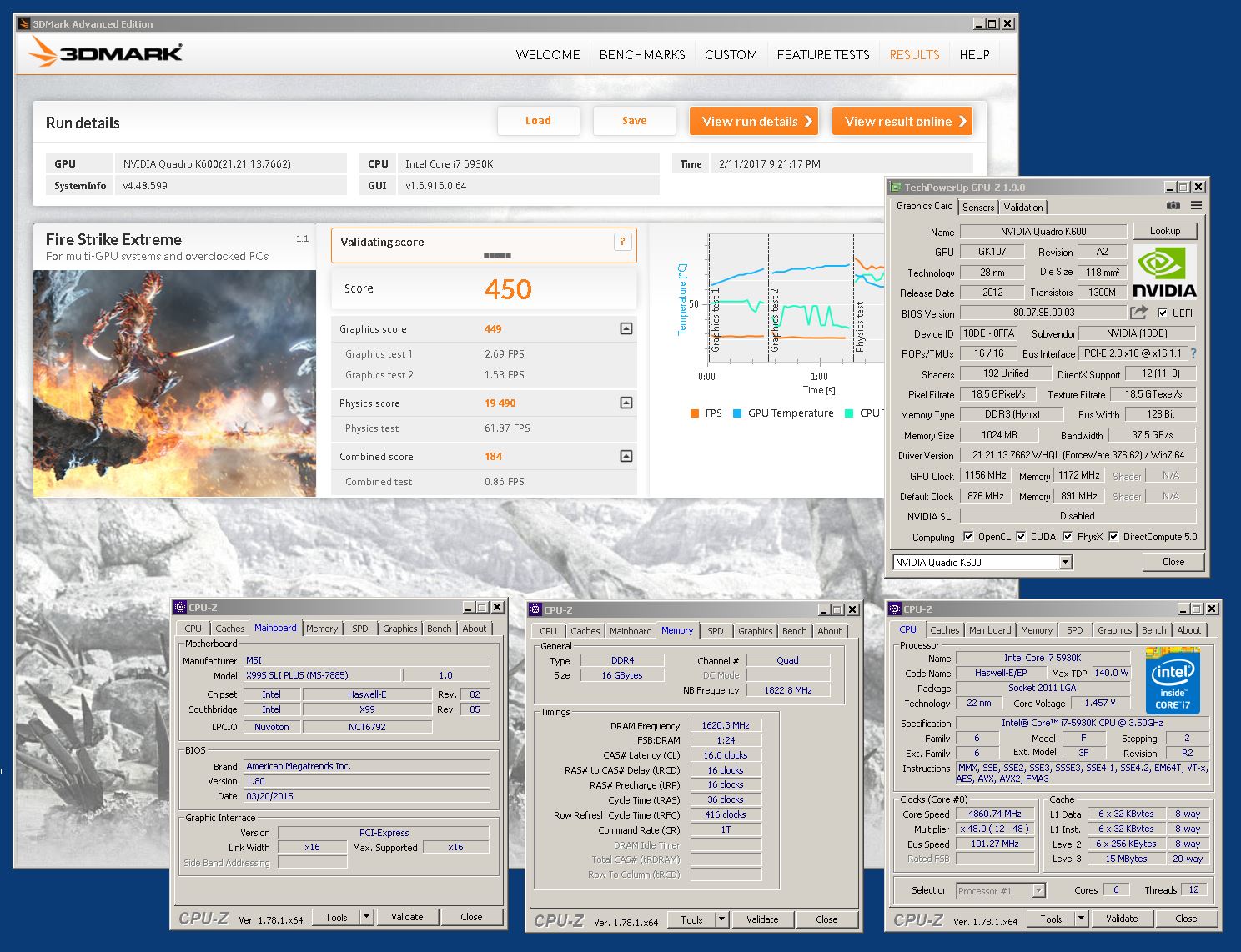This screenshot has width=1241, height=952.
Task: Click the Multiplier value x 48.0 (12 - 48)
Action: click(x=994, y=829)
